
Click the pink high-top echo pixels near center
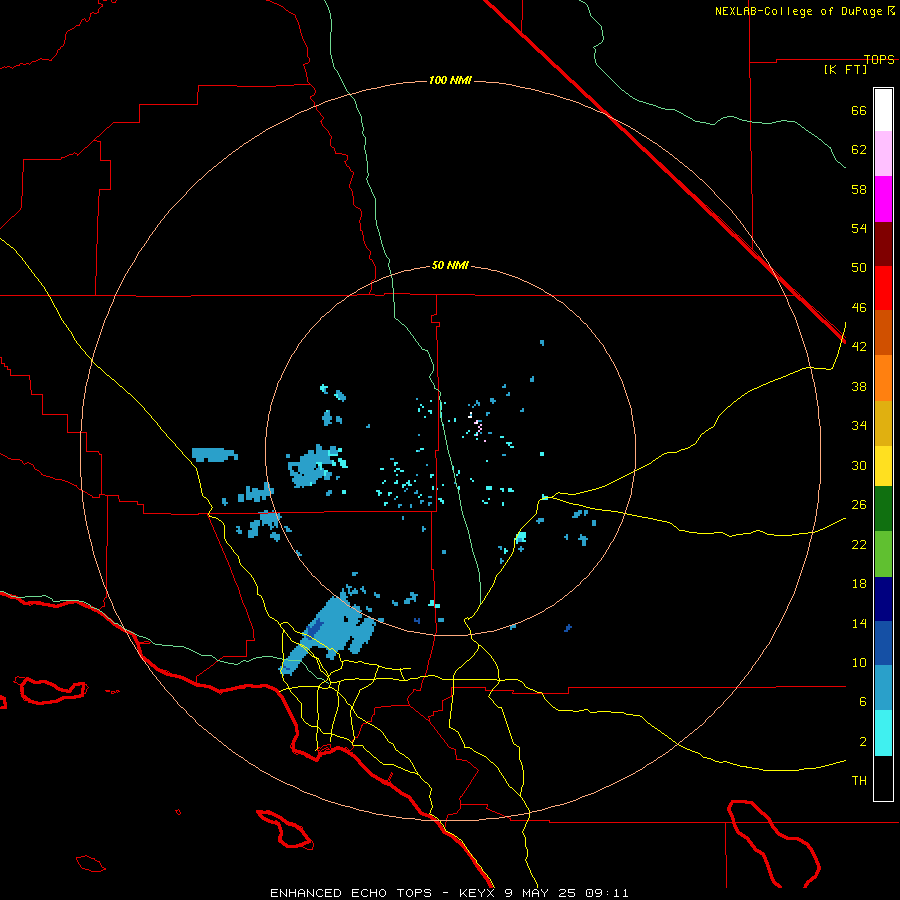click(x=478, y=428)
